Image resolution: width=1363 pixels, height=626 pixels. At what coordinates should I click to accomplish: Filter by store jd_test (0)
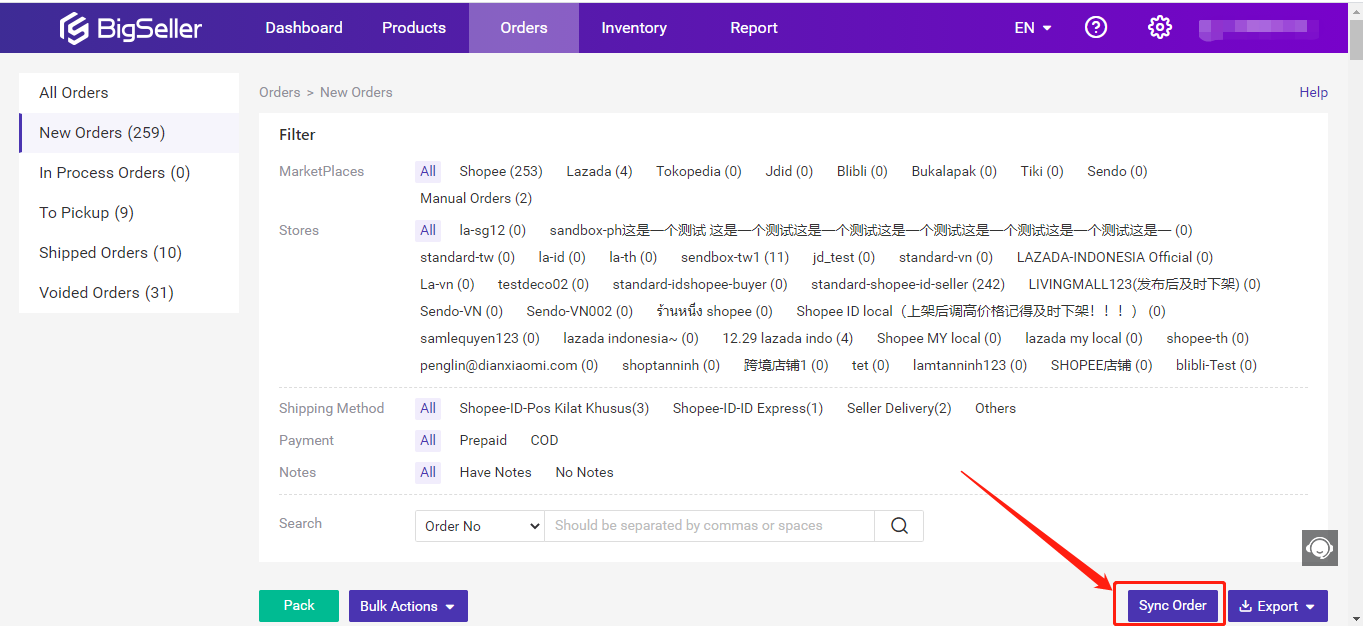tap(844, 258)
